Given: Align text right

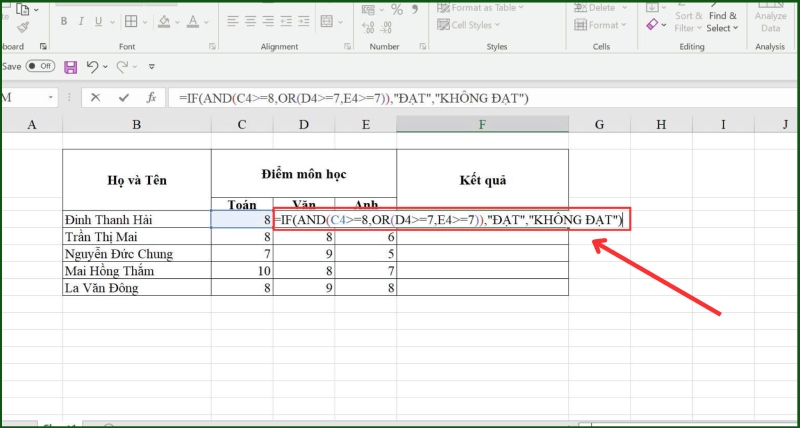Looking at the screenshot, I should click(x=268, y=21).
